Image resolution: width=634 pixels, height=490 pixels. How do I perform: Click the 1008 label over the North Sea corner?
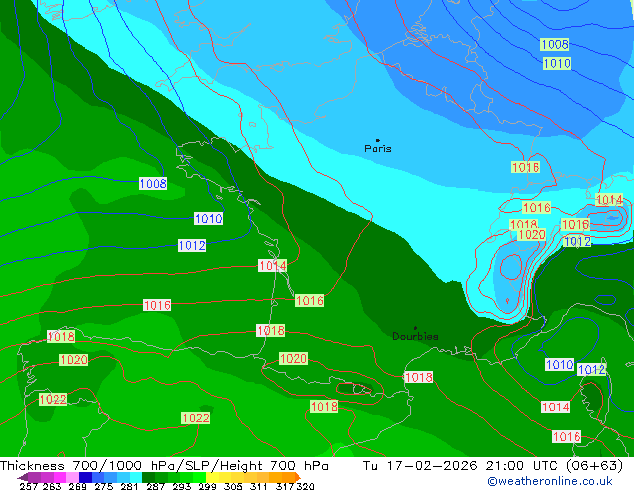(554, 44)
